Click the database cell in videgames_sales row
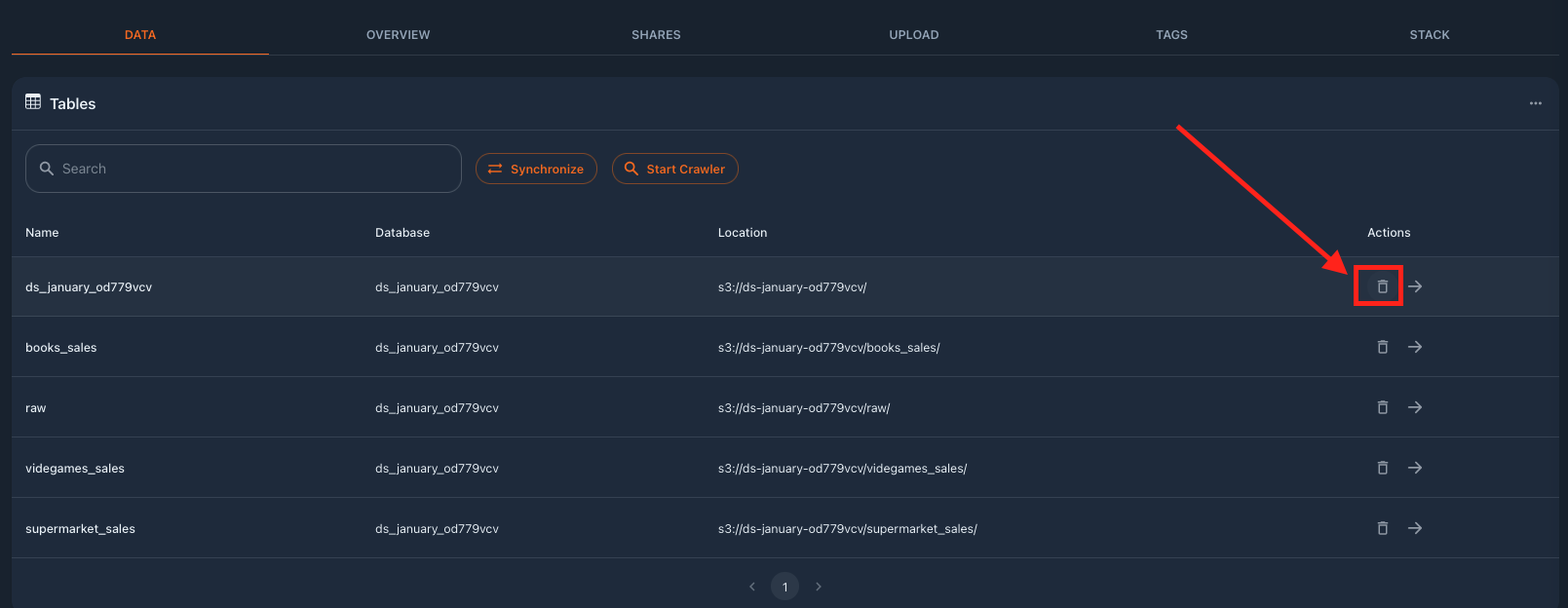This screenshot has height=608, width=1568. (x=437, y=469)
